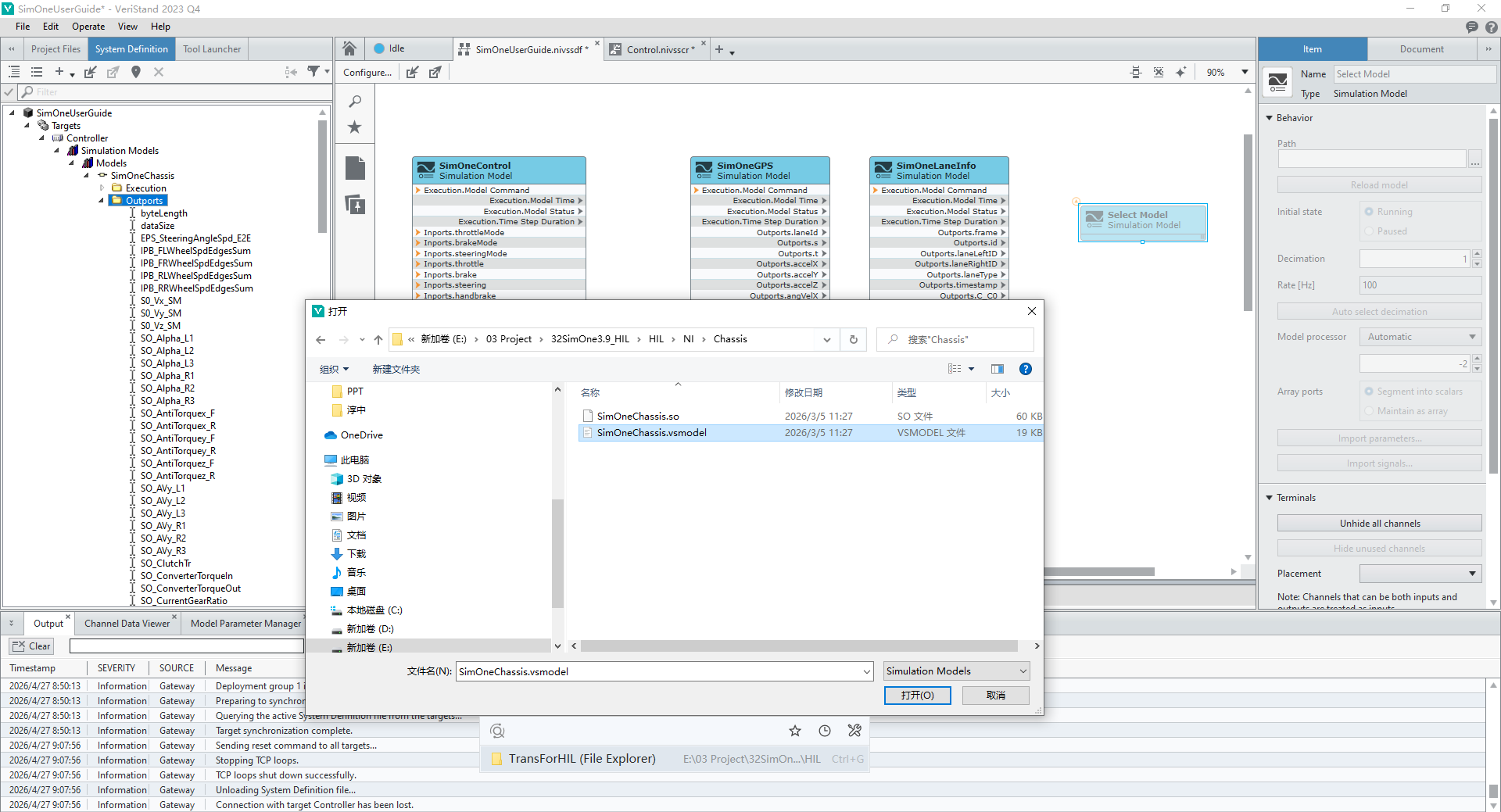Select the Running initial state radio button

click(1369, 212)
